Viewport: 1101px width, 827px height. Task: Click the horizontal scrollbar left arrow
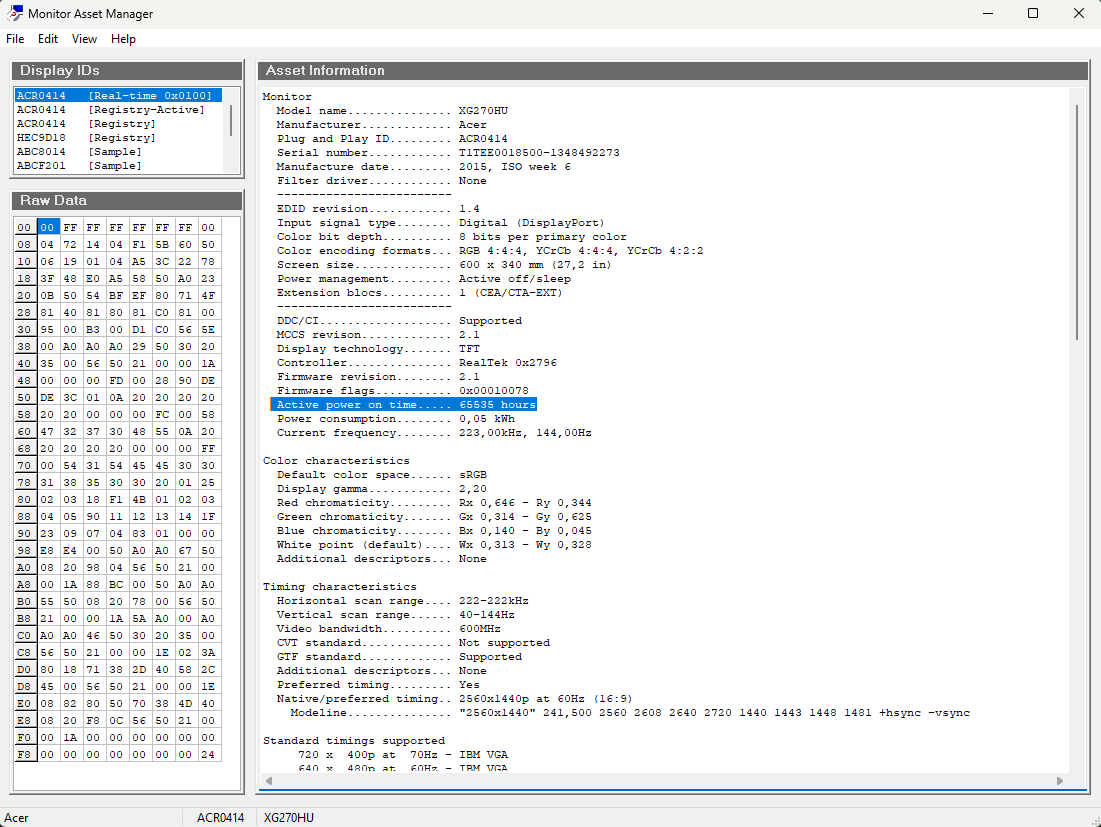[x=269, y=781]
